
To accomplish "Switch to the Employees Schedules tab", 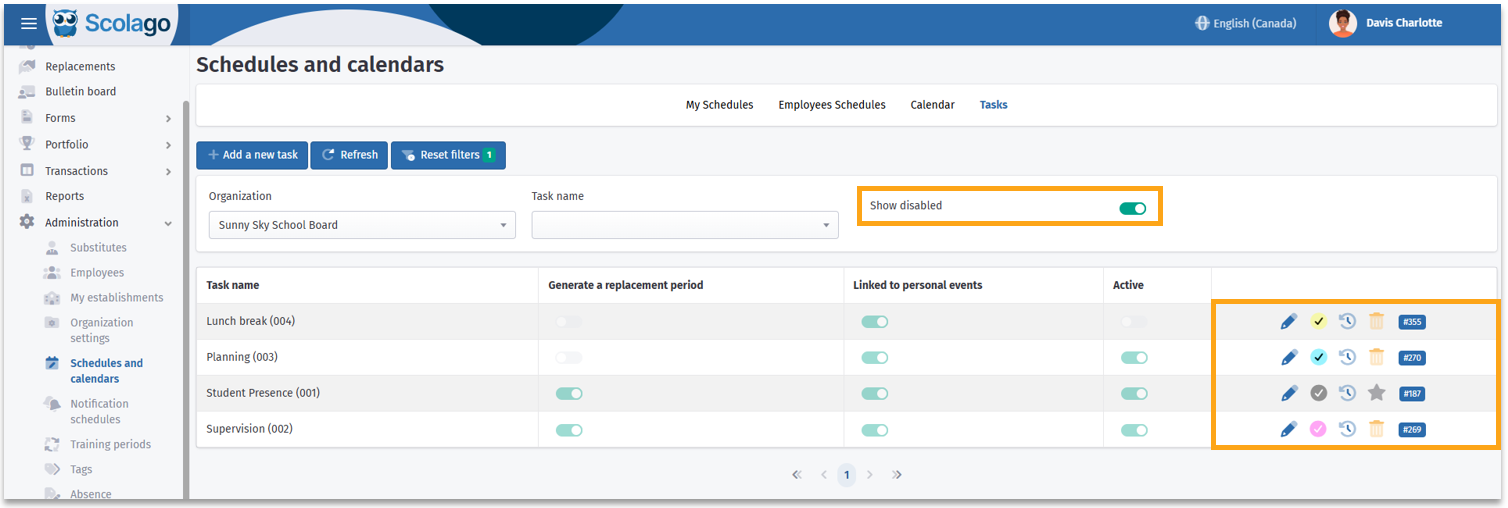I will (x=832, y=105).
